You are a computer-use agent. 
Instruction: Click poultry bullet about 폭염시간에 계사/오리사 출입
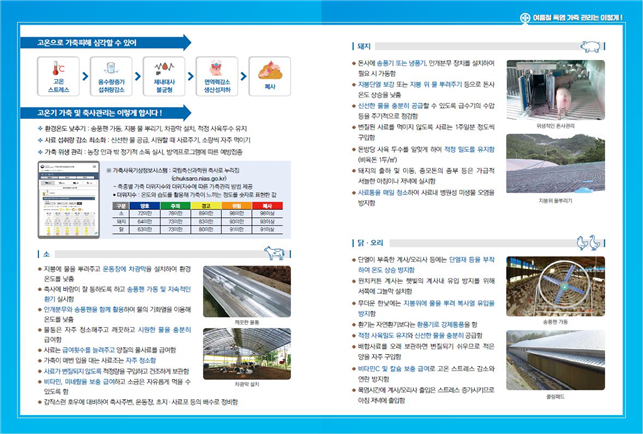[x=424, y=395]
